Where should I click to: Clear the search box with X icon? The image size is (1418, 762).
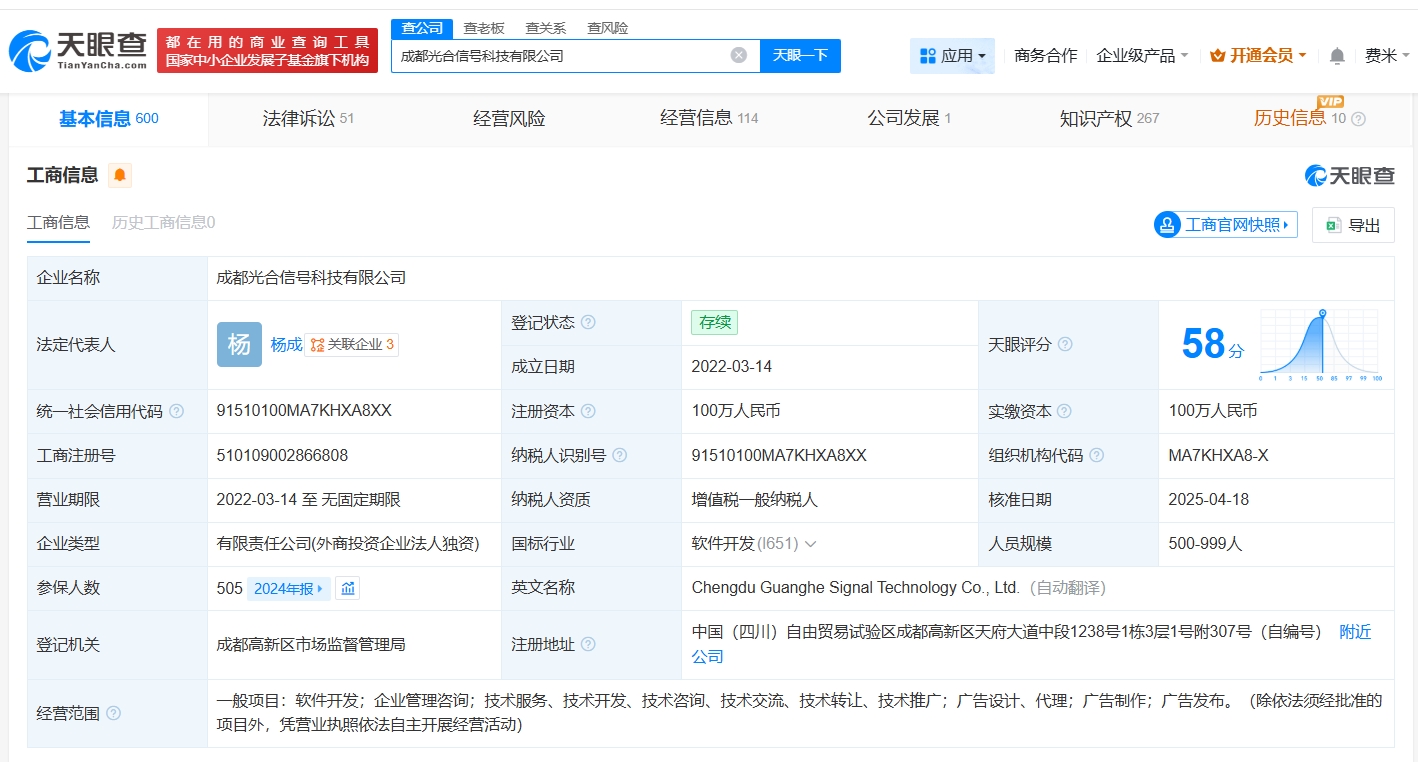(738, 55)
